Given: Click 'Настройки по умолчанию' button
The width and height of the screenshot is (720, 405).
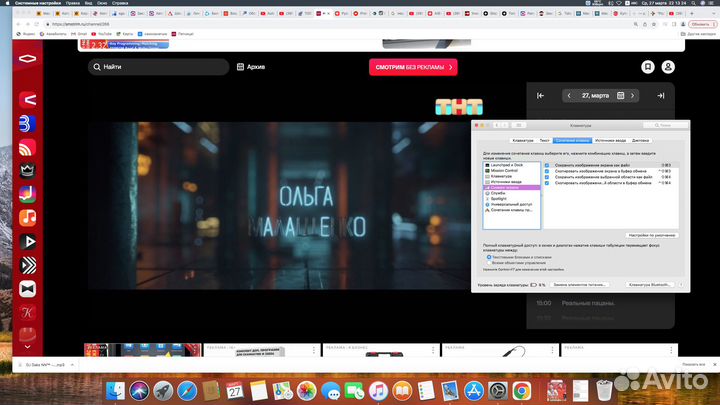Looking at the screenshot, I should click(652, 235).
